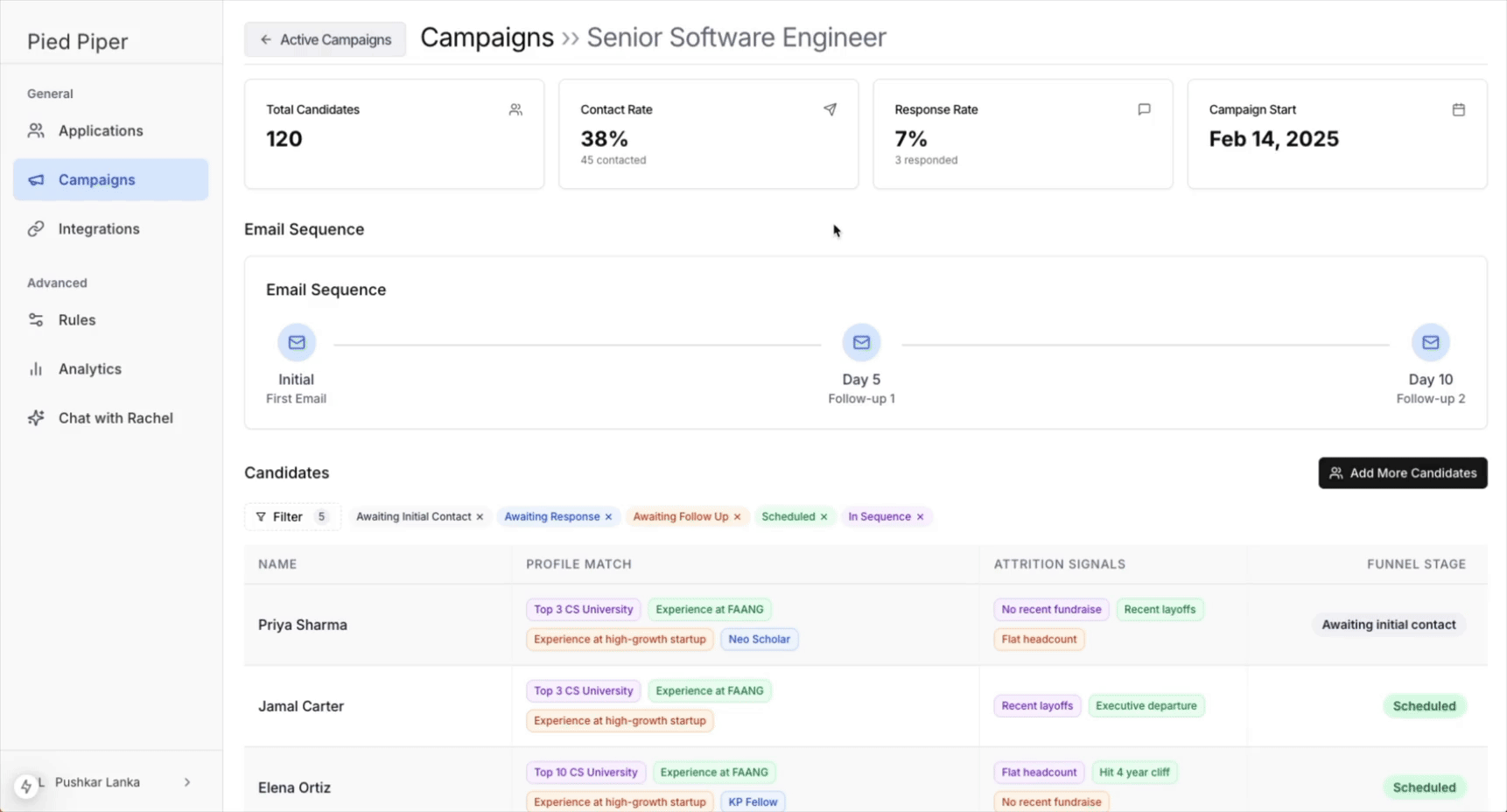Click the lightning bolt icon at bottom left
This screenshot has height=812, width=1507.
[x=26, y=786]
